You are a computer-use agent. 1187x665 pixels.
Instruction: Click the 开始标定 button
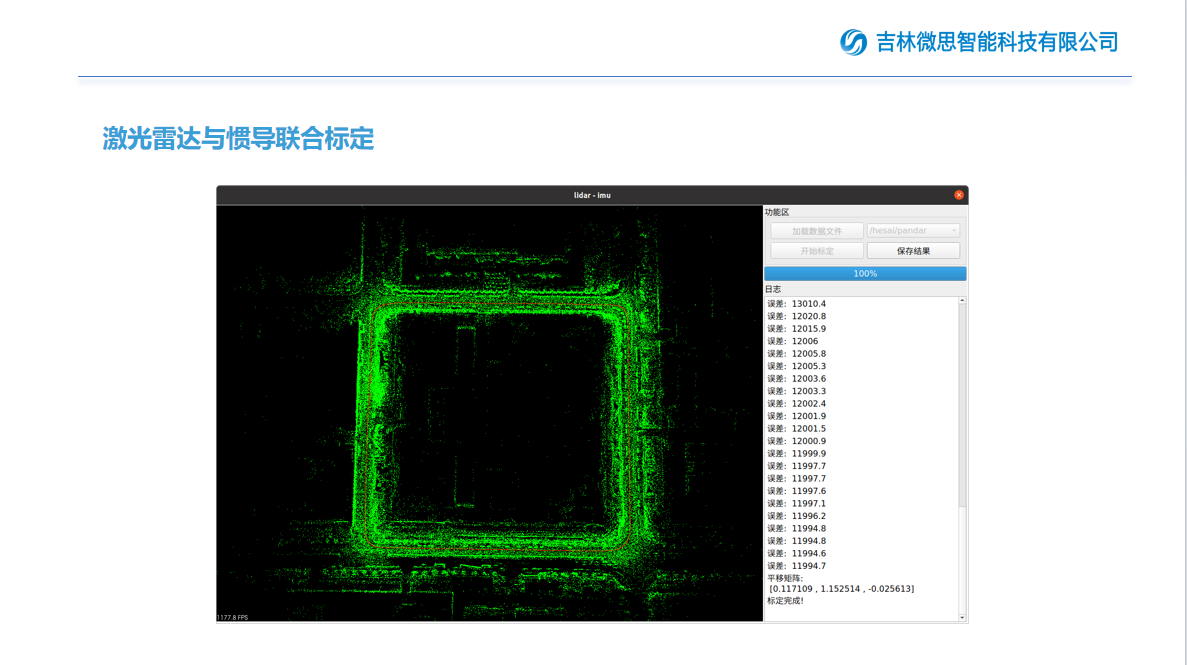click(817, 251)
